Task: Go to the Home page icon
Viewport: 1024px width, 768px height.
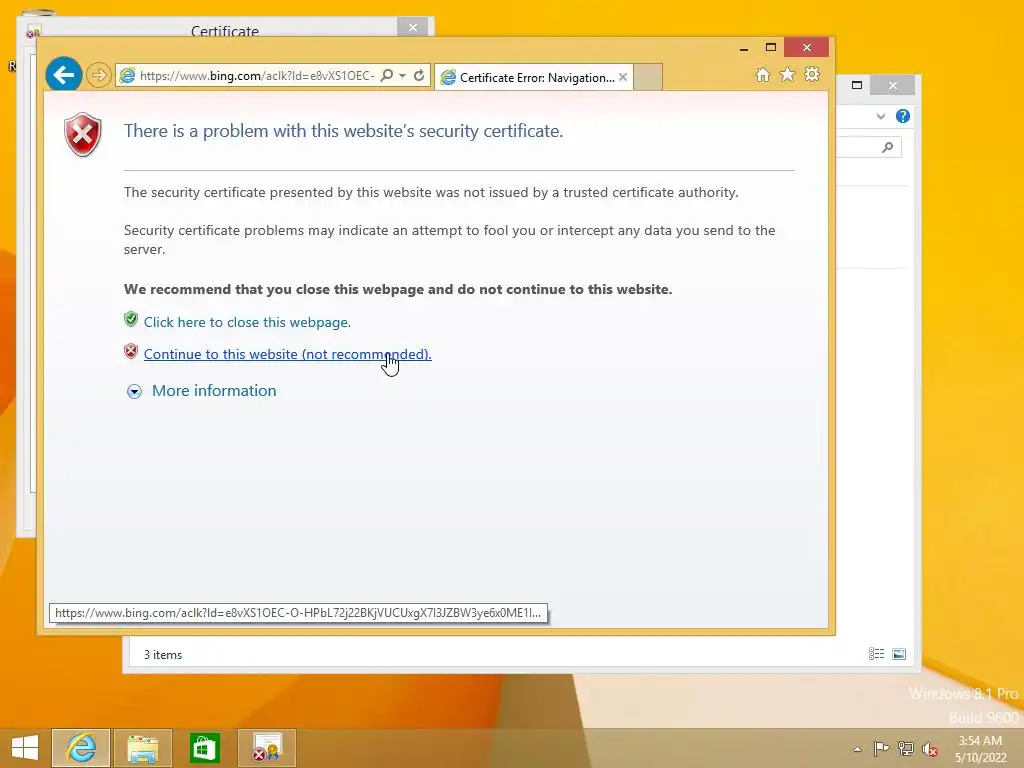Action: pos(763,74)
